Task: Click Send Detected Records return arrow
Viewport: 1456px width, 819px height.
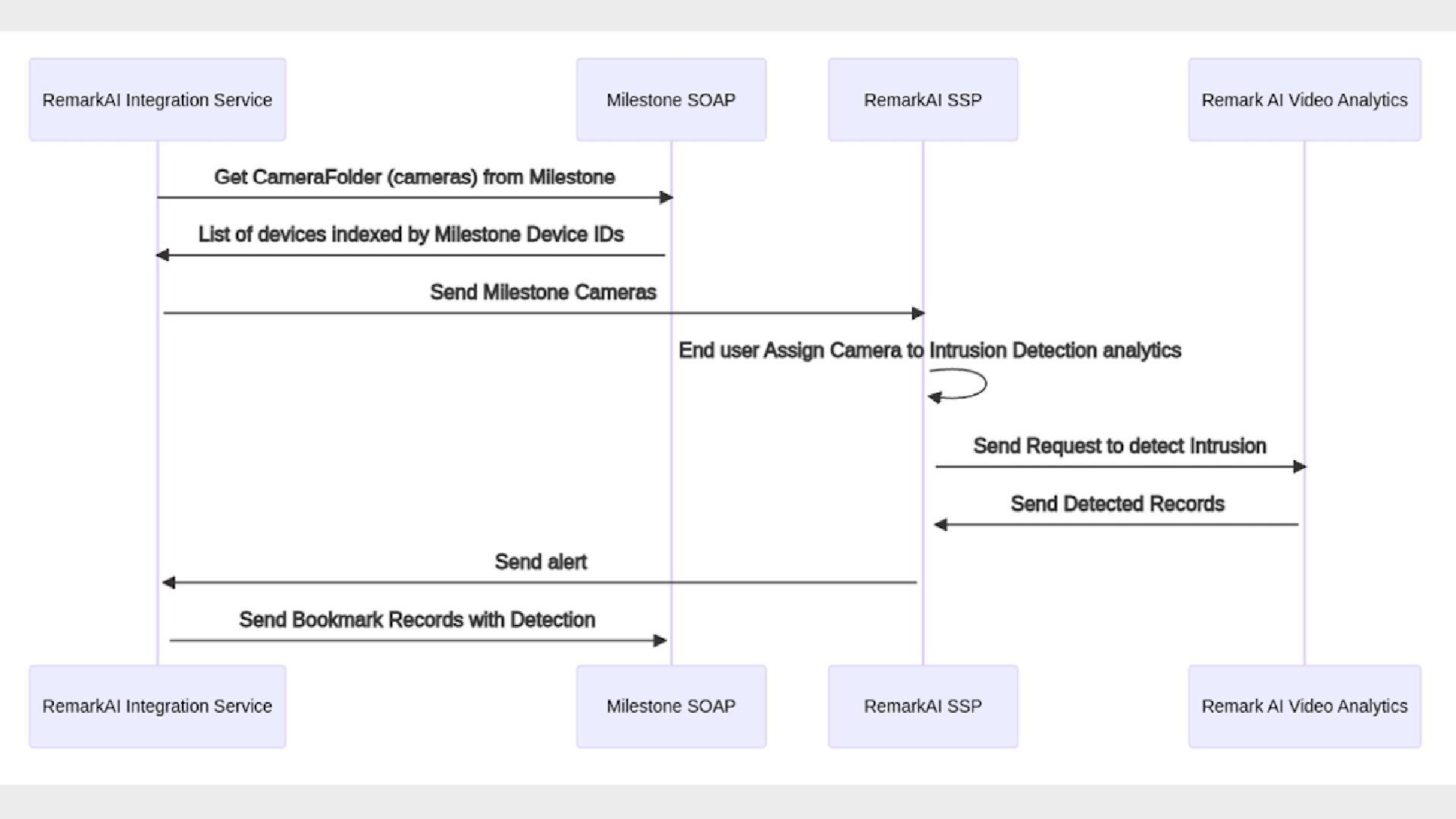Action: click(1115, 524)
